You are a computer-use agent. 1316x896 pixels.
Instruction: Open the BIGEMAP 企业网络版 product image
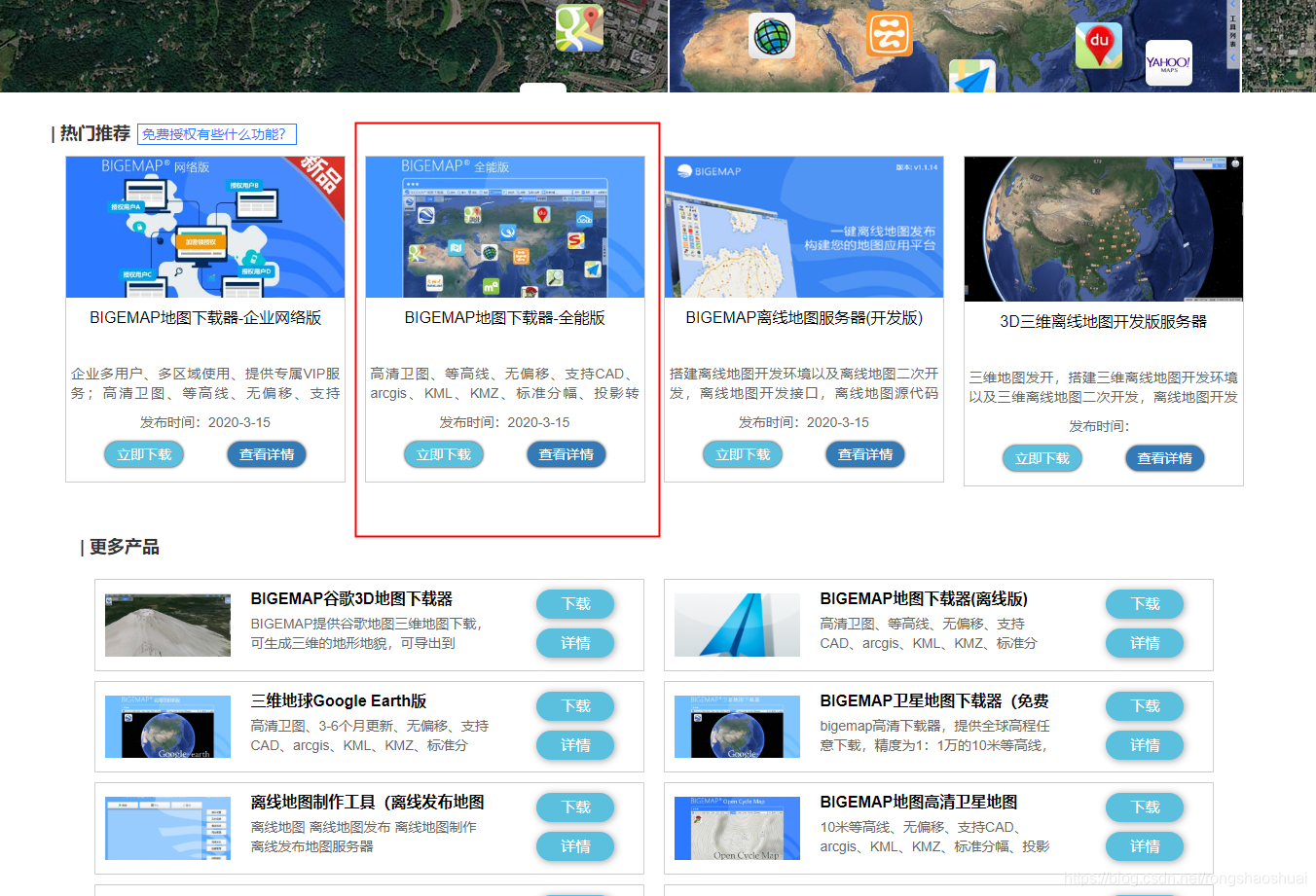[x=205, y=227]
